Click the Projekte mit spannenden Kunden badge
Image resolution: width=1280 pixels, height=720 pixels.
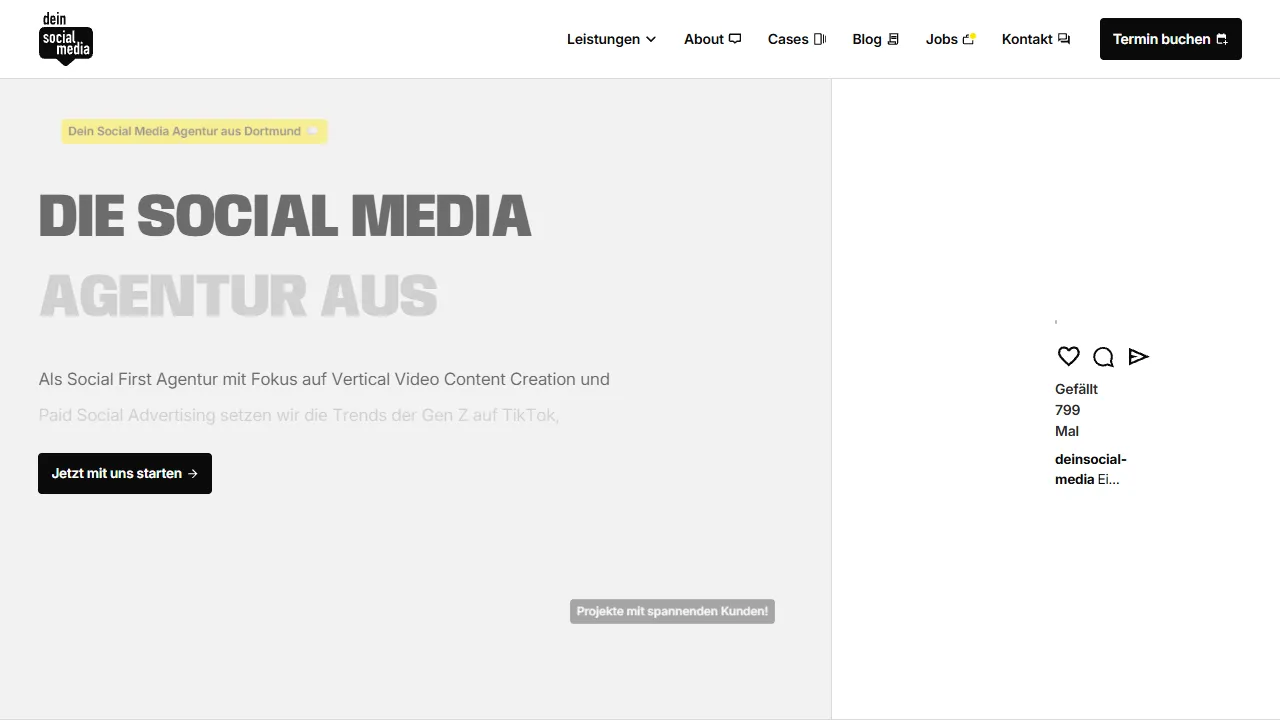(x=672, y=611)
